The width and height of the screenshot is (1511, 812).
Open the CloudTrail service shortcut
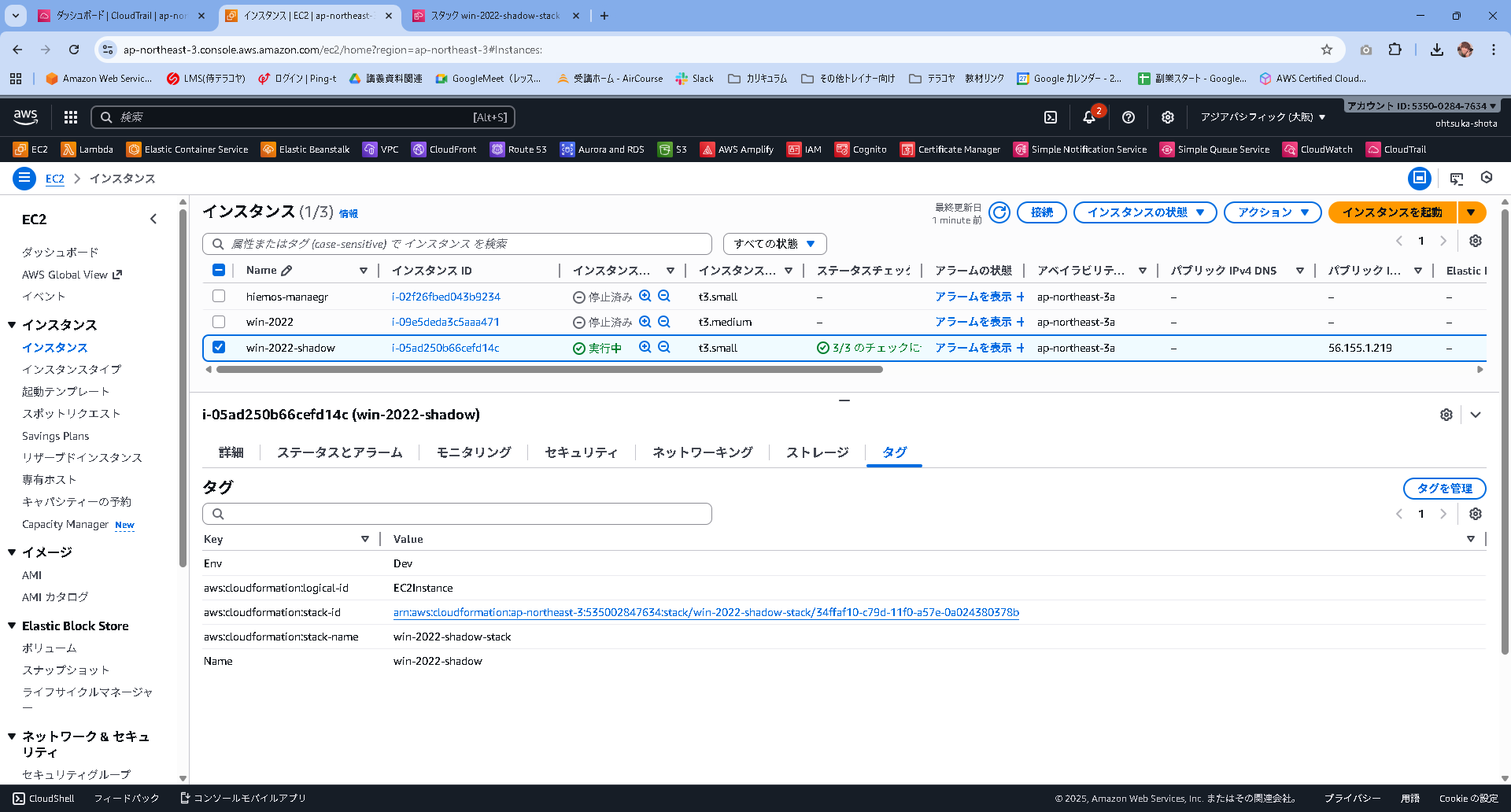coord(1396,149)
